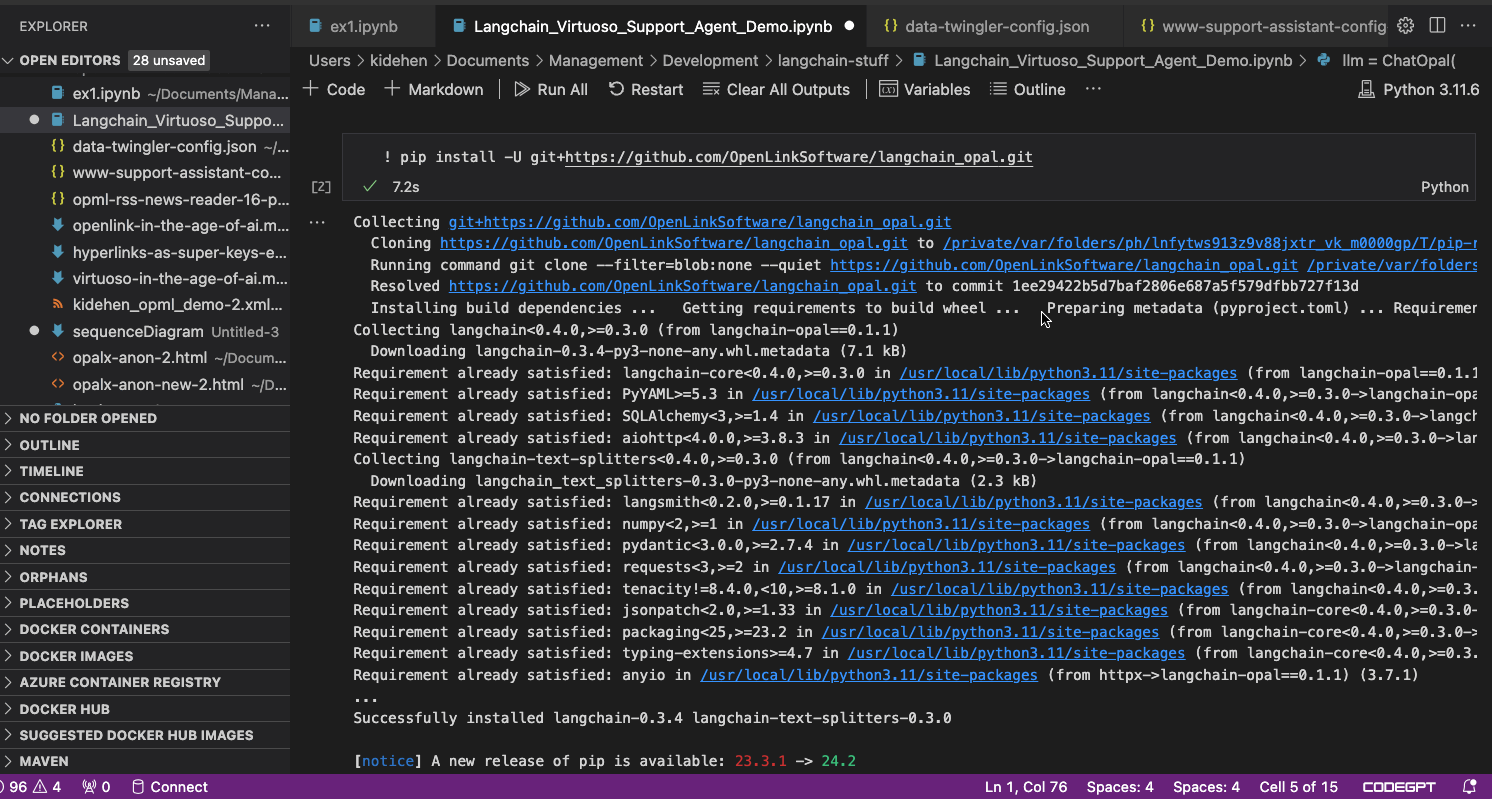Click the Connect status bar item
Image resolution: width=1492 pixels, height=799 pixels.
pos(170,787)
